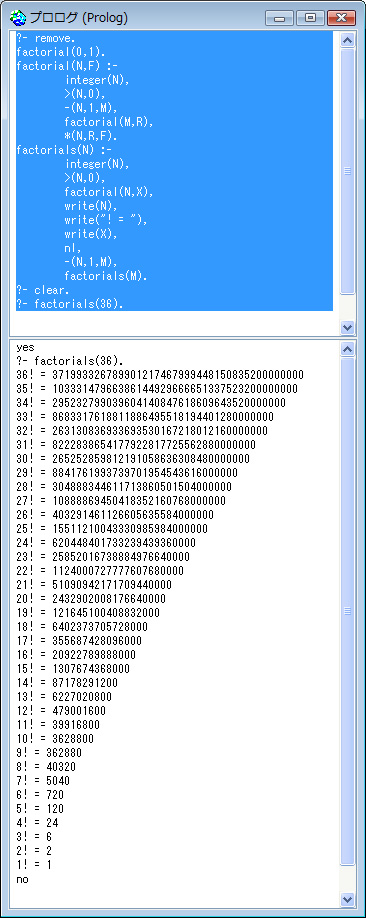Maximize the Prolog window
The image size is (366, 918).
tap(310, 18)
